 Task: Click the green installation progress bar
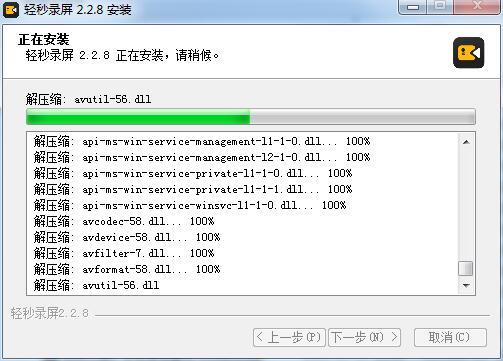click(x=251, y=116)
